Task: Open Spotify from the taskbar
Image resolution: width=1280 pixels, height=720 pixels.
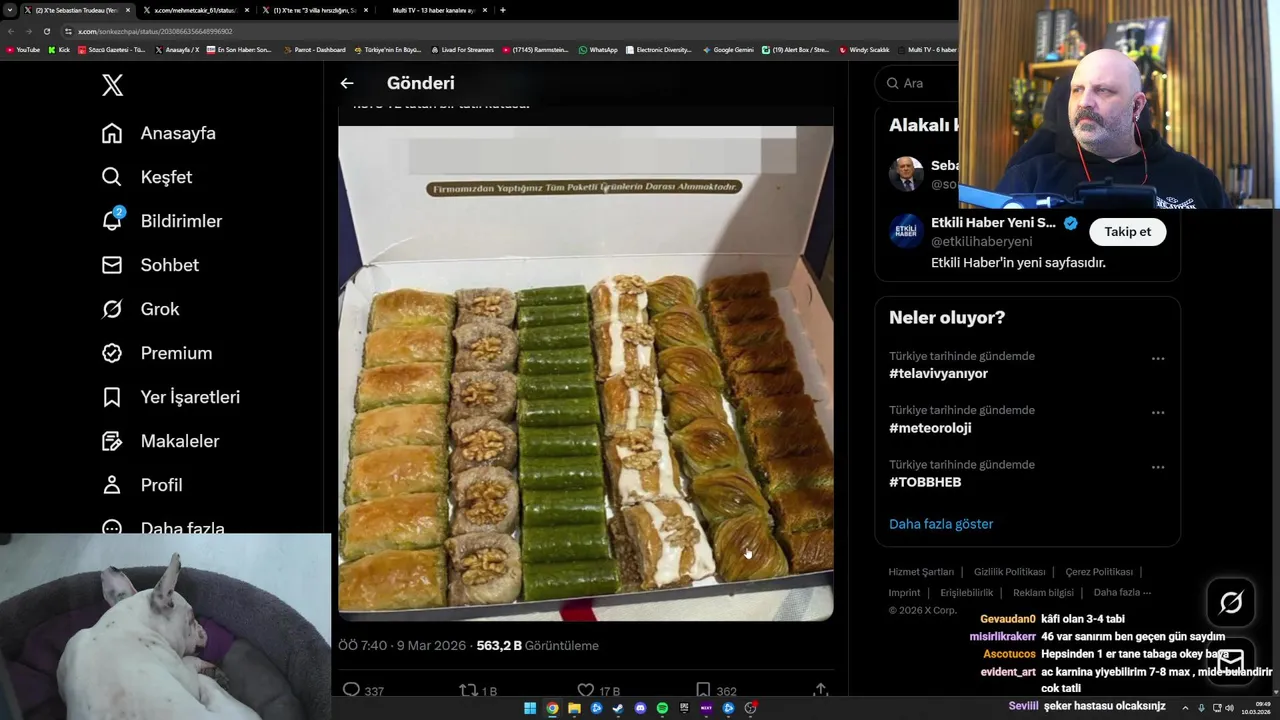Action: (662, 708)
